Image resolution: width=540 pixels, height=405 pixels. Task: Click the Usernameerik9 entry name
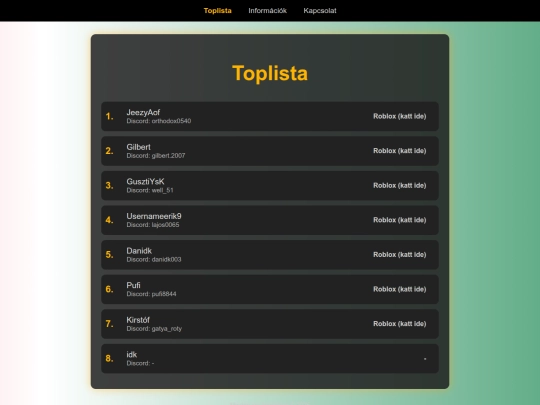click(154, 216)
